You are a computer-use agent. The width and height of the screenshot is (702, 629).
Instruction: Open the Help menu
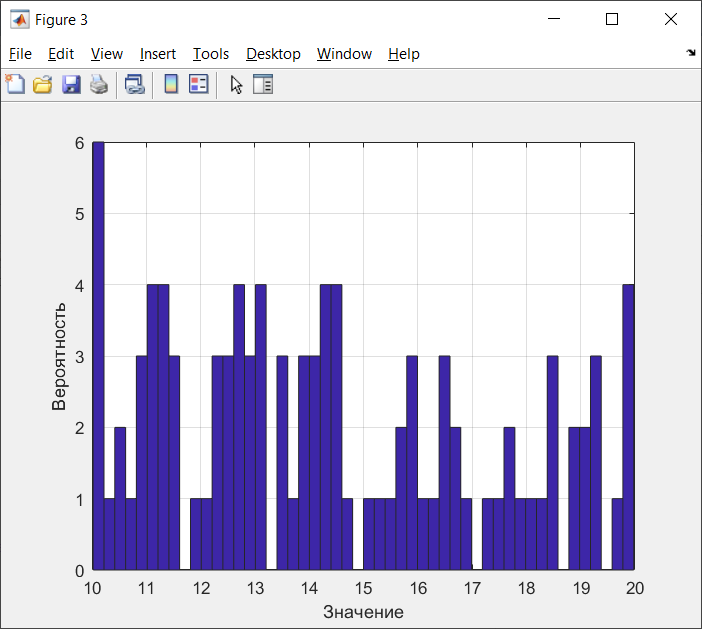tap(404, 54)
